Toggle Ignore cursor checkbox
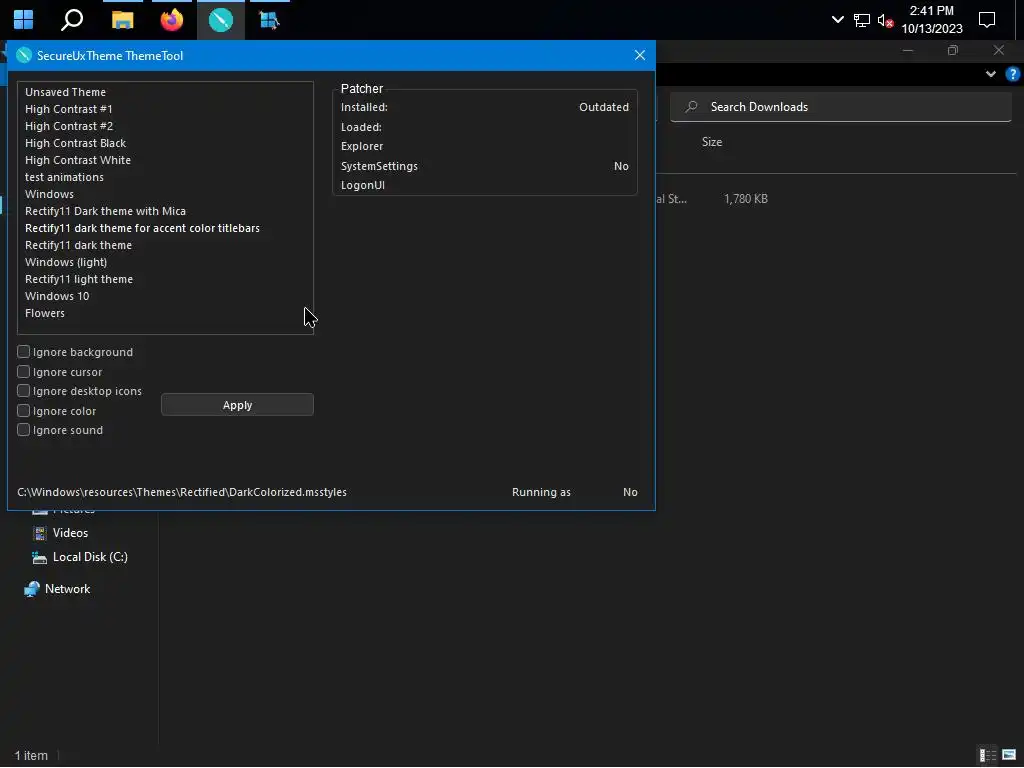1024x768 pixels. (24, 372)
